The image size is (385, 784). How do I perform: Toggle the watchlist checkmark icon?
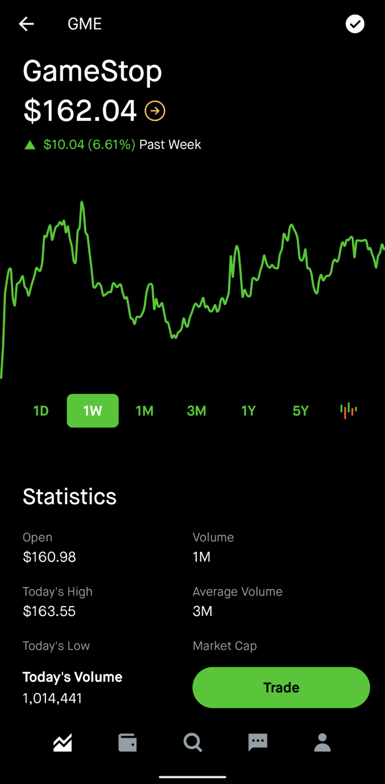[355, 24]
